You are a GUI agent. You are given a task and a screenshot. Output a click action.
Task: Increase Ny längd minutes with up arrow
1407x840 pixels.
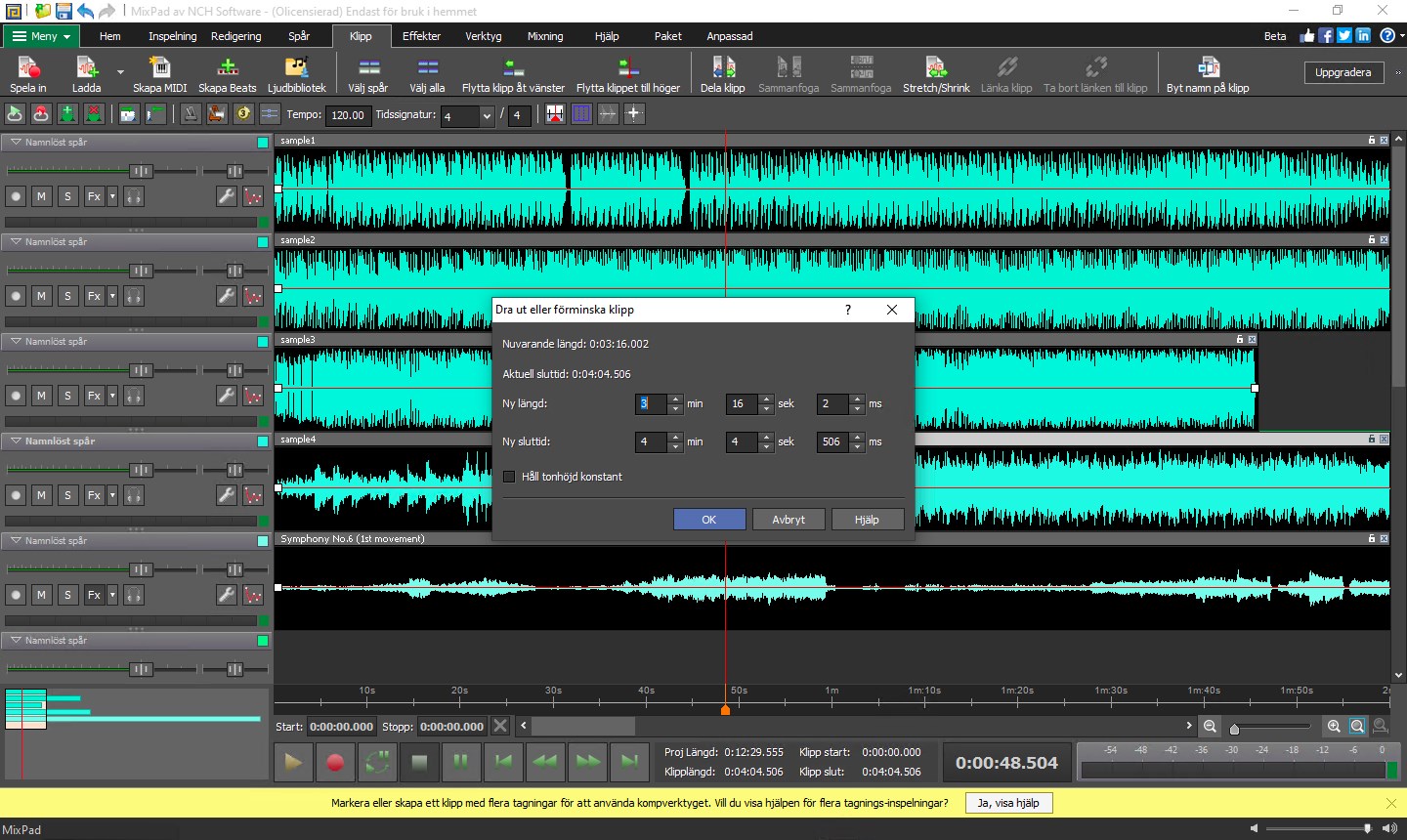point(675,399)
